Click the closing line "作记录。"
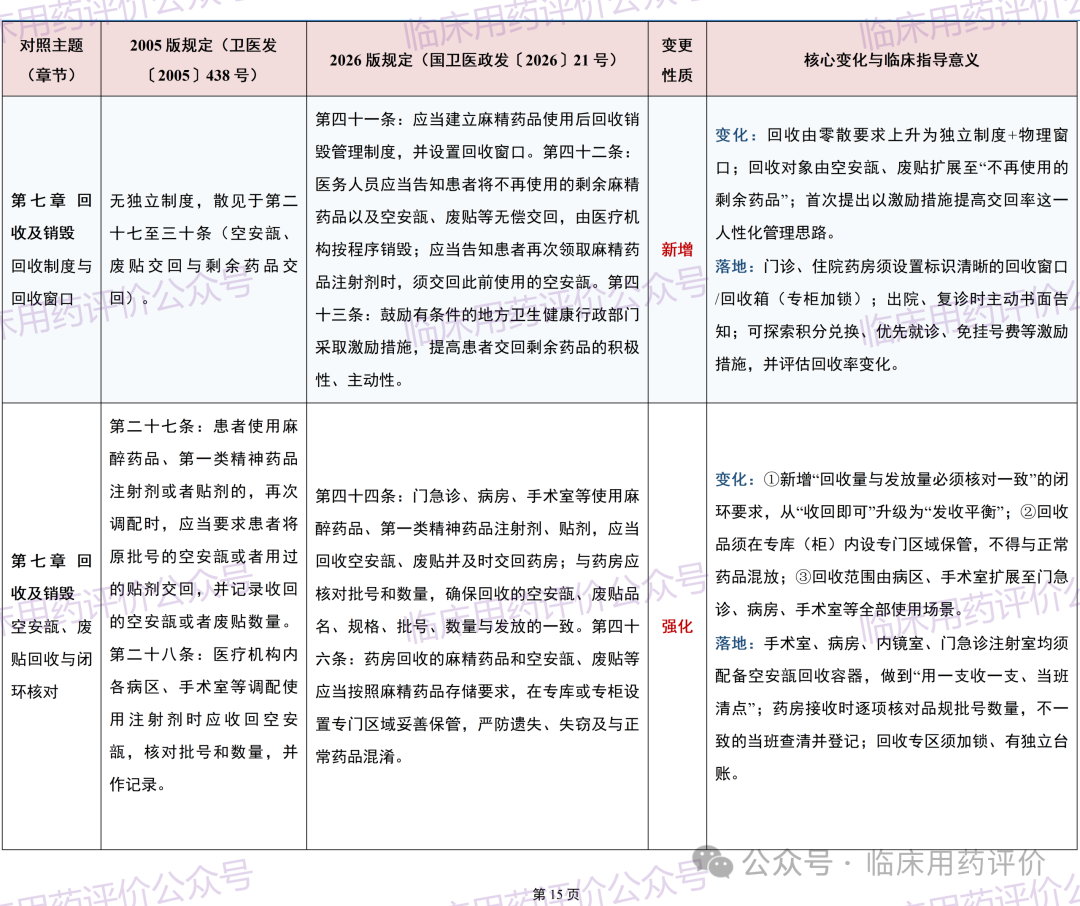 (138, 784)
